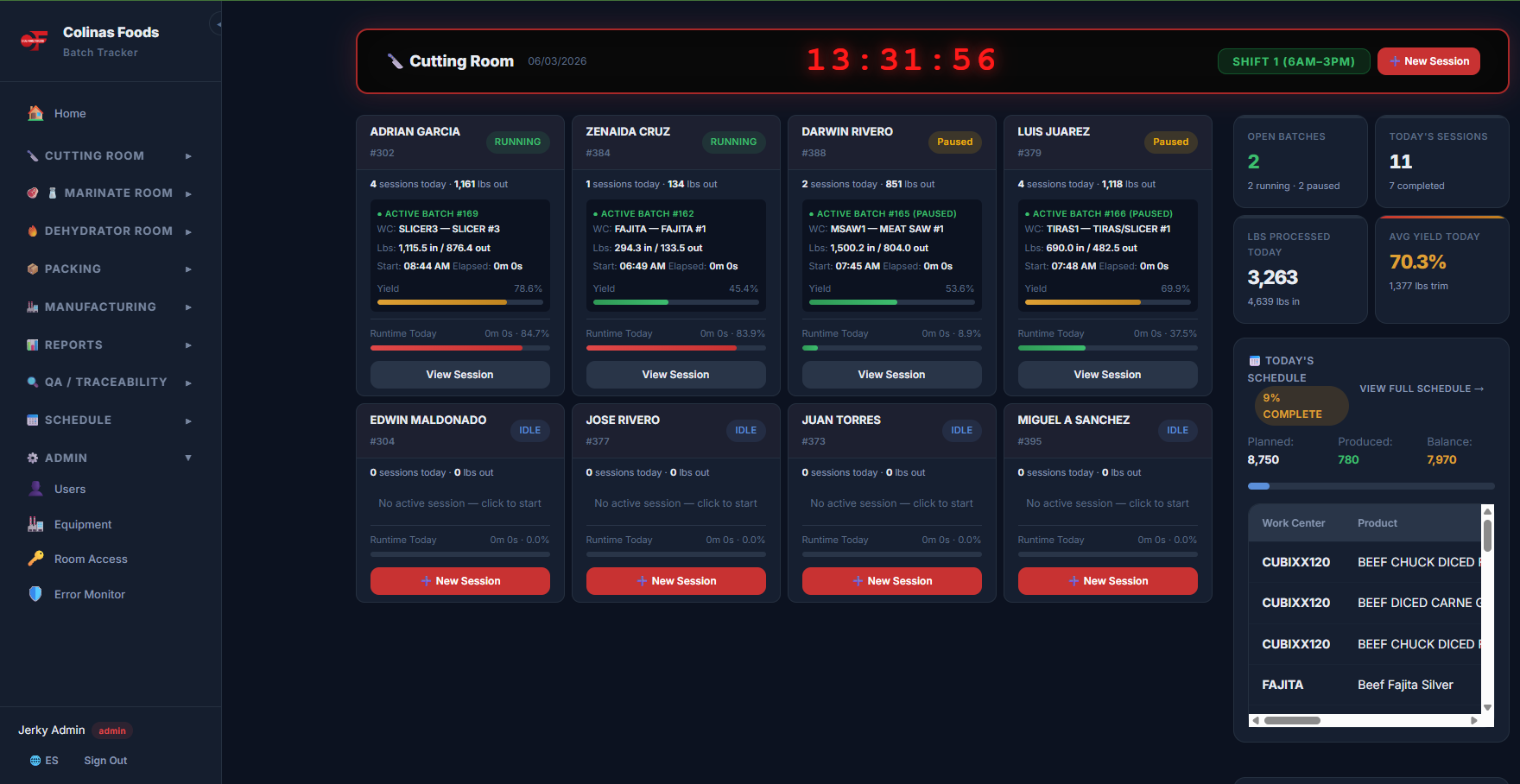Viewport: 1520px width, 784px height.
Task: Open View Full Schedule link
Action: pyautogui.click(x=1422, y=389)
